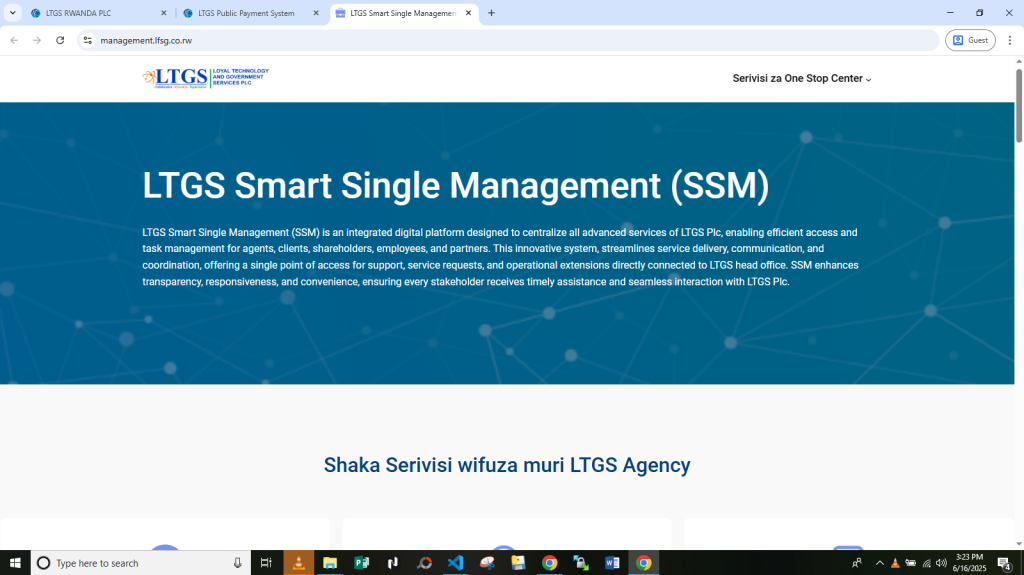
Task: Open the active Chrome window taskbar icon
Action: 644,563
